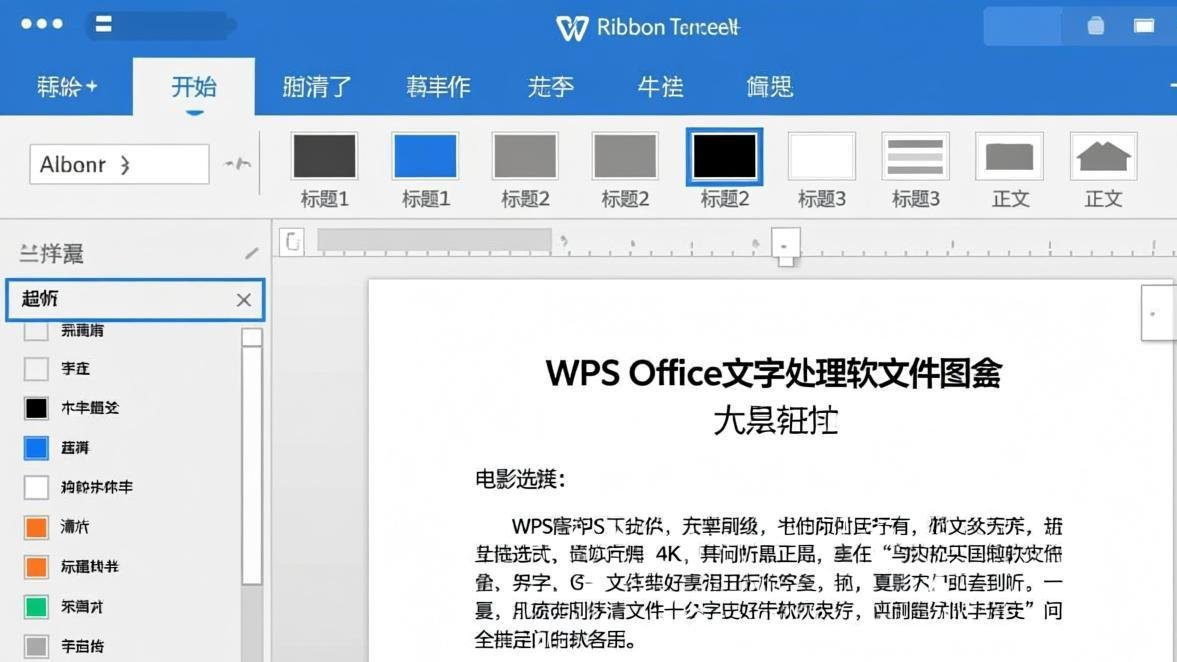Click the rectangle window icon top right

1144,26
